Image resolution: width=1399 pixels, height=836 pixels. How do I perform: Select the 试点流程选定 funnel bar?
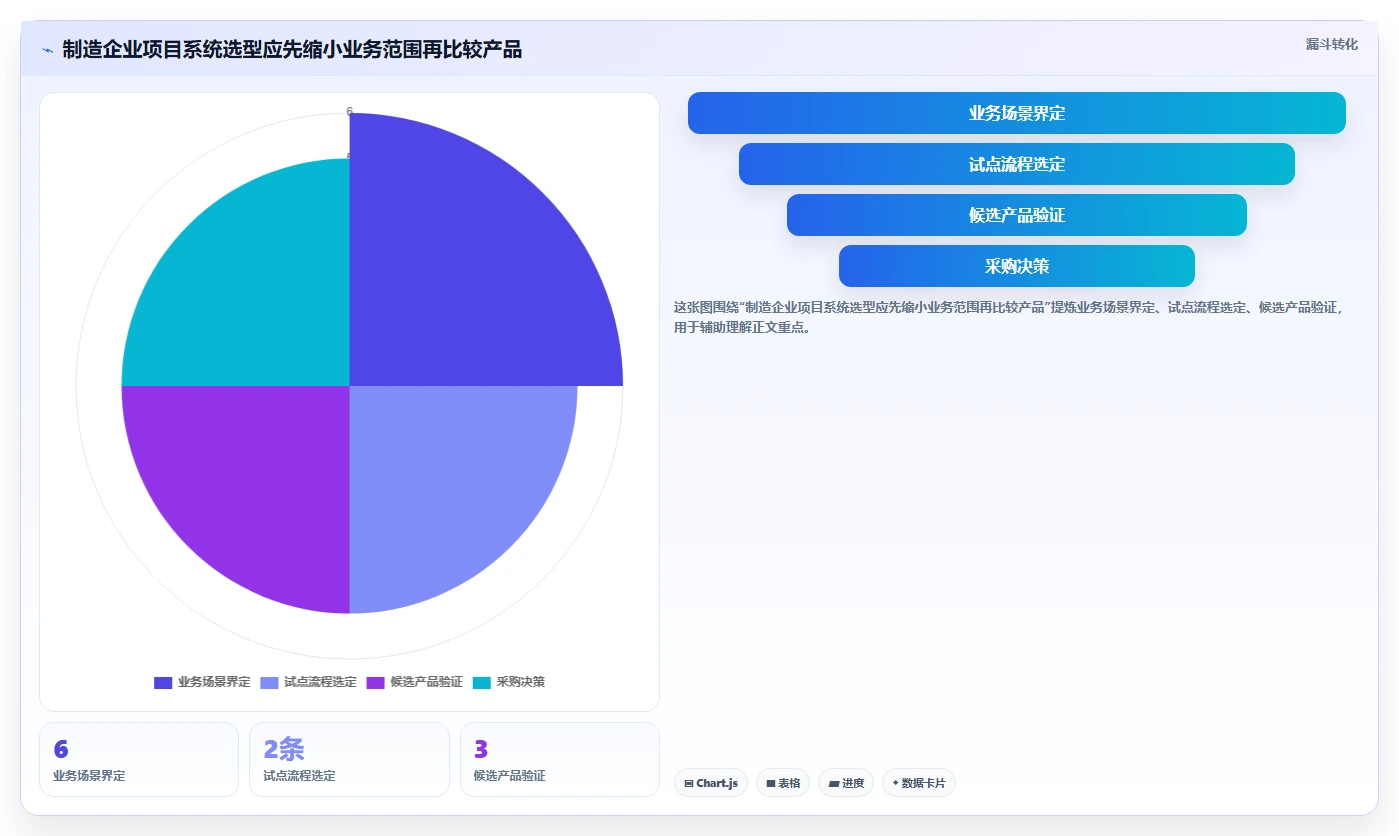[x=1016, y=164]
